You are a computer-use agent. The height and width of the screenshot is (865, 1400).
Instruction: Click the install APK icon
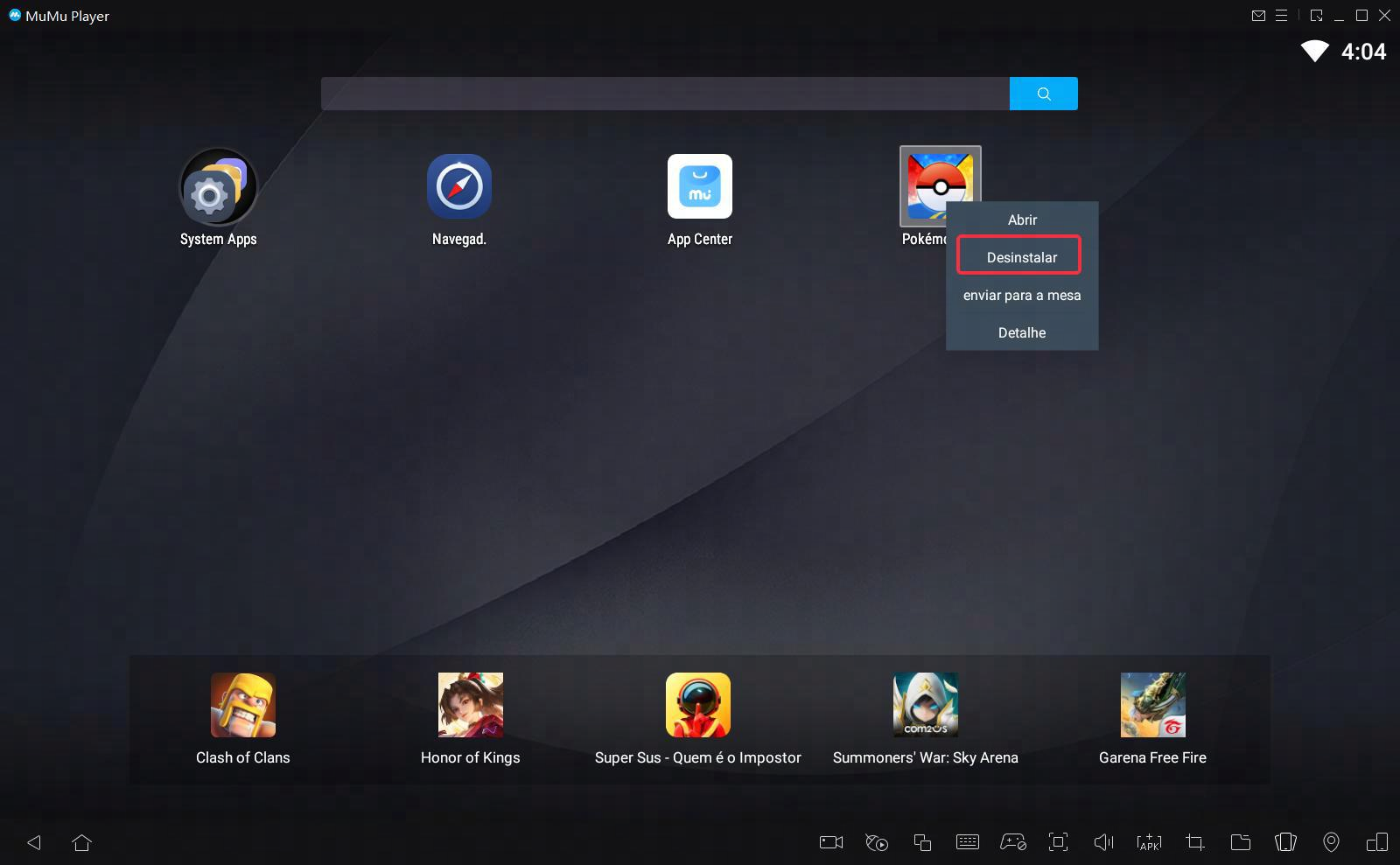tap(1149, 842)
